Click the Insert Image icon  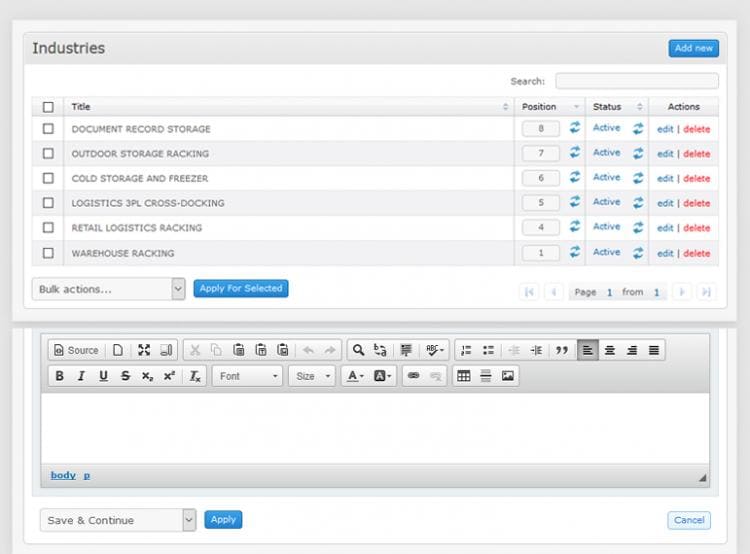point(507,376)
